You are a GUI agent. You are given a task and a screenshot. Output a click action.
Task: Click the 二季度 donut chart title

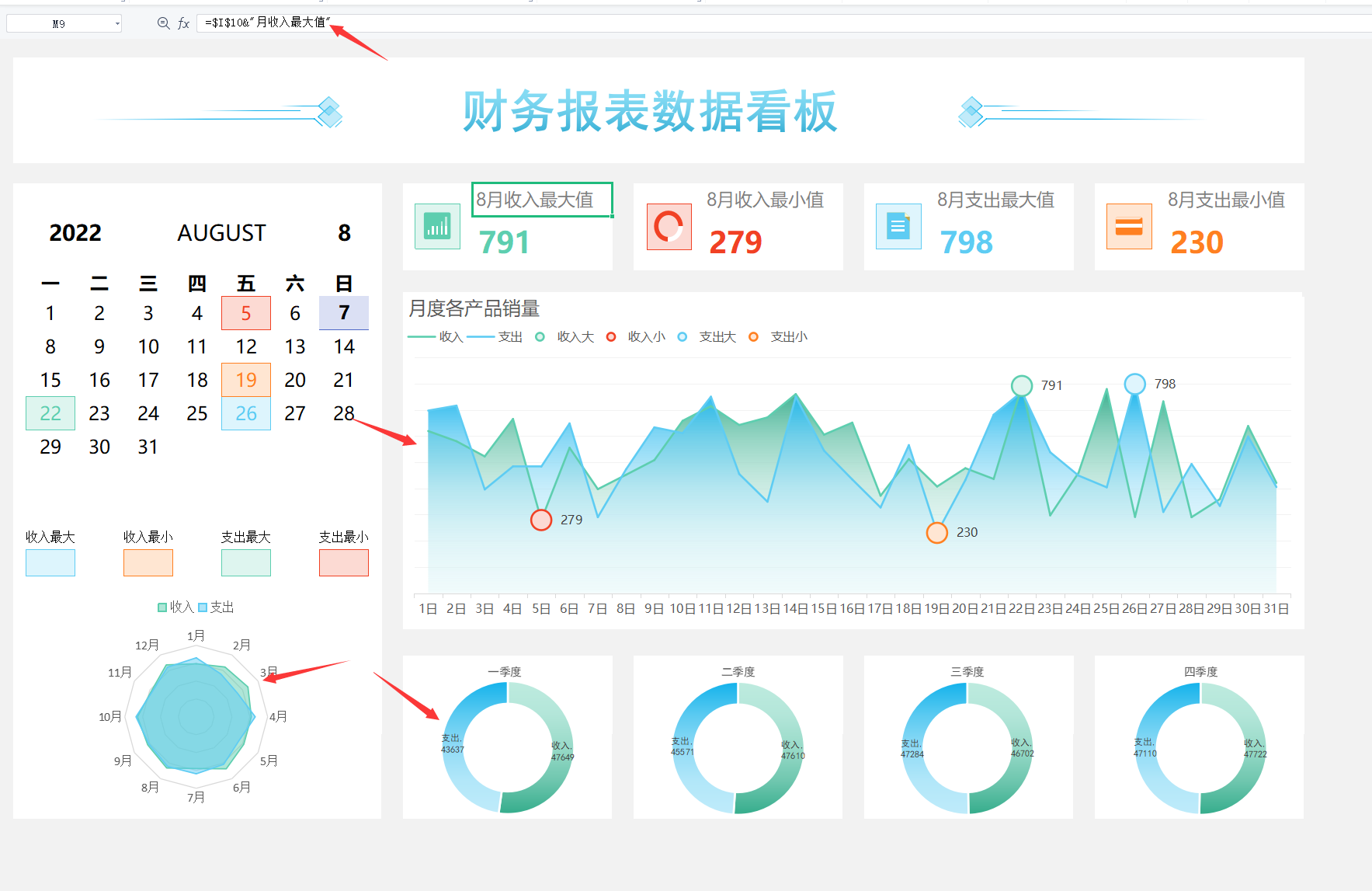click(x=738, y=671)
